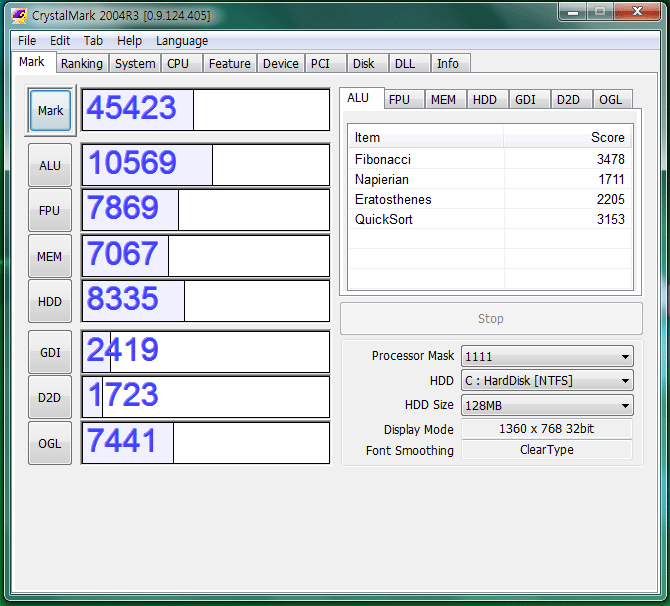Screen dimensions: 670x606
Task: Run the OGL benchmark button
Action: (x=50, y=443)
